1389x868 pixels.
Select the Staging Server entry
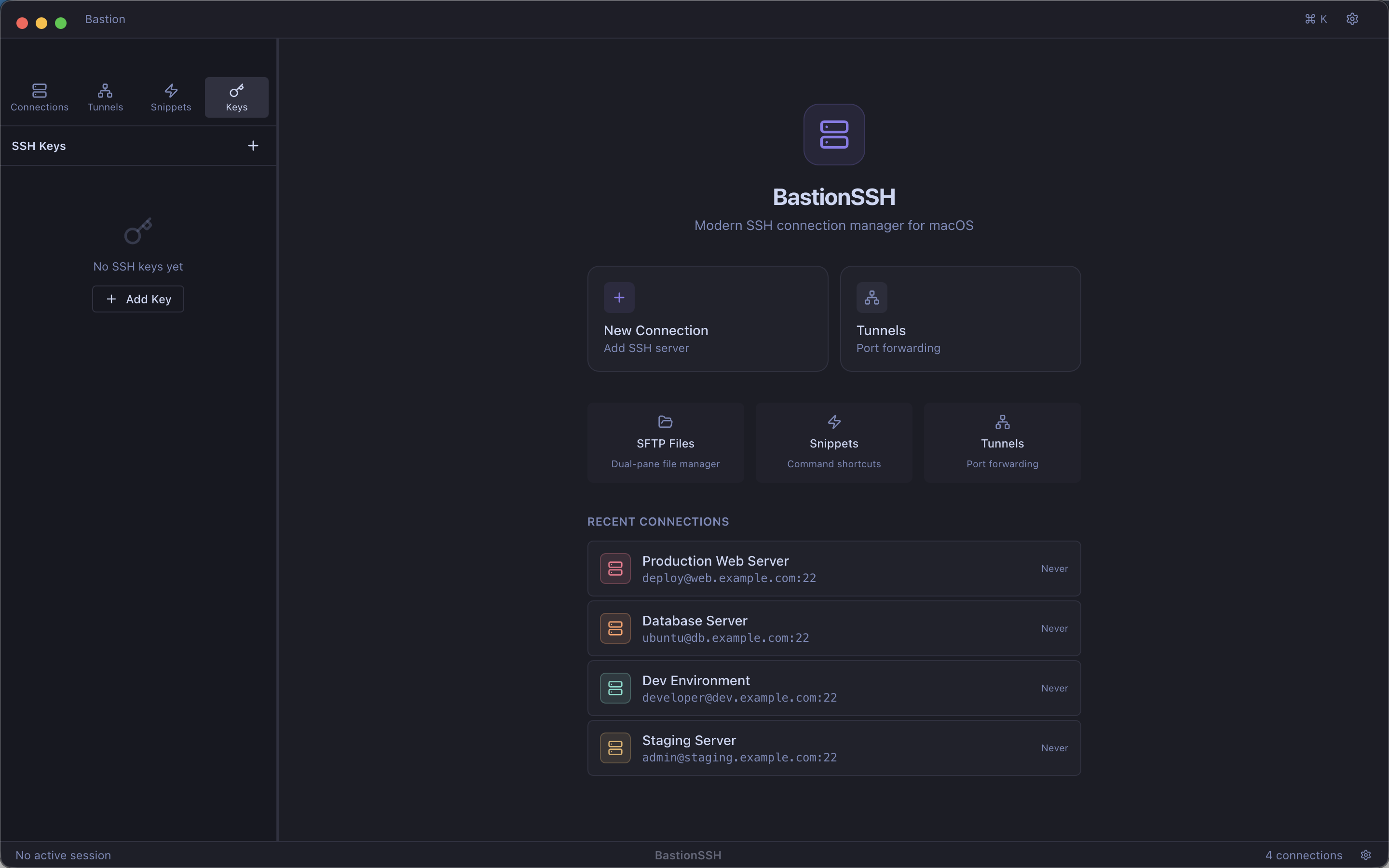pos(833,747)
